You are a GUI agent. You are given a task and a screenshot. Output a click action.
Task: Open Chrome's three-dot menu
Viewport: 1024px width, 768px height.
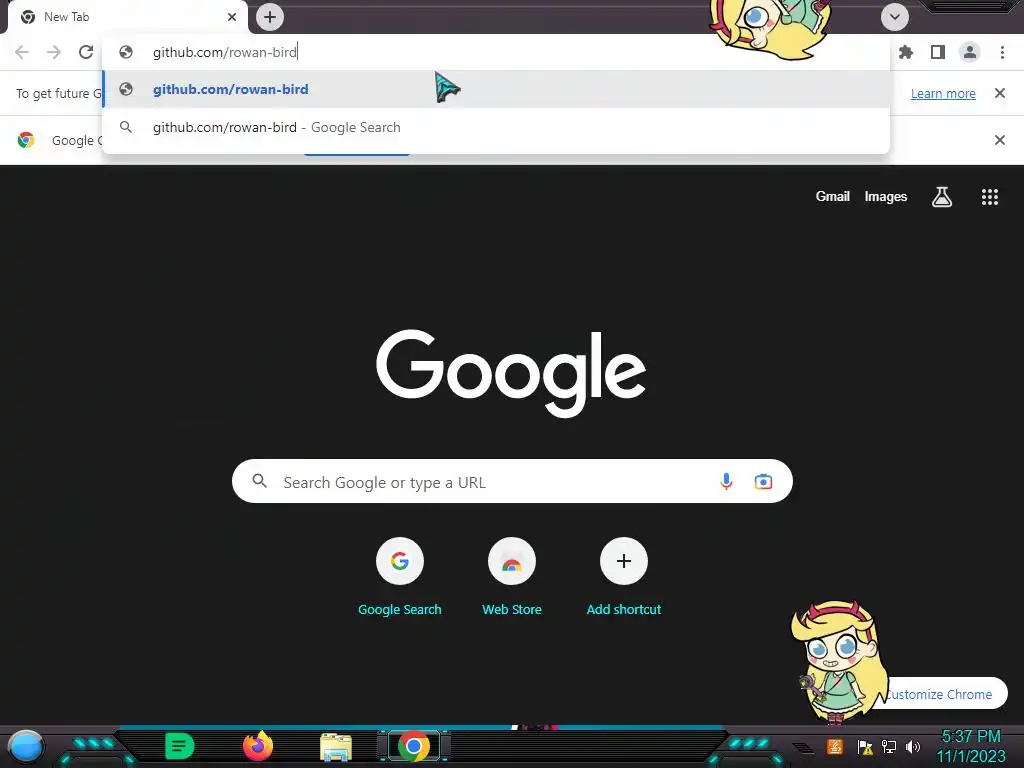click(1002, 52)
